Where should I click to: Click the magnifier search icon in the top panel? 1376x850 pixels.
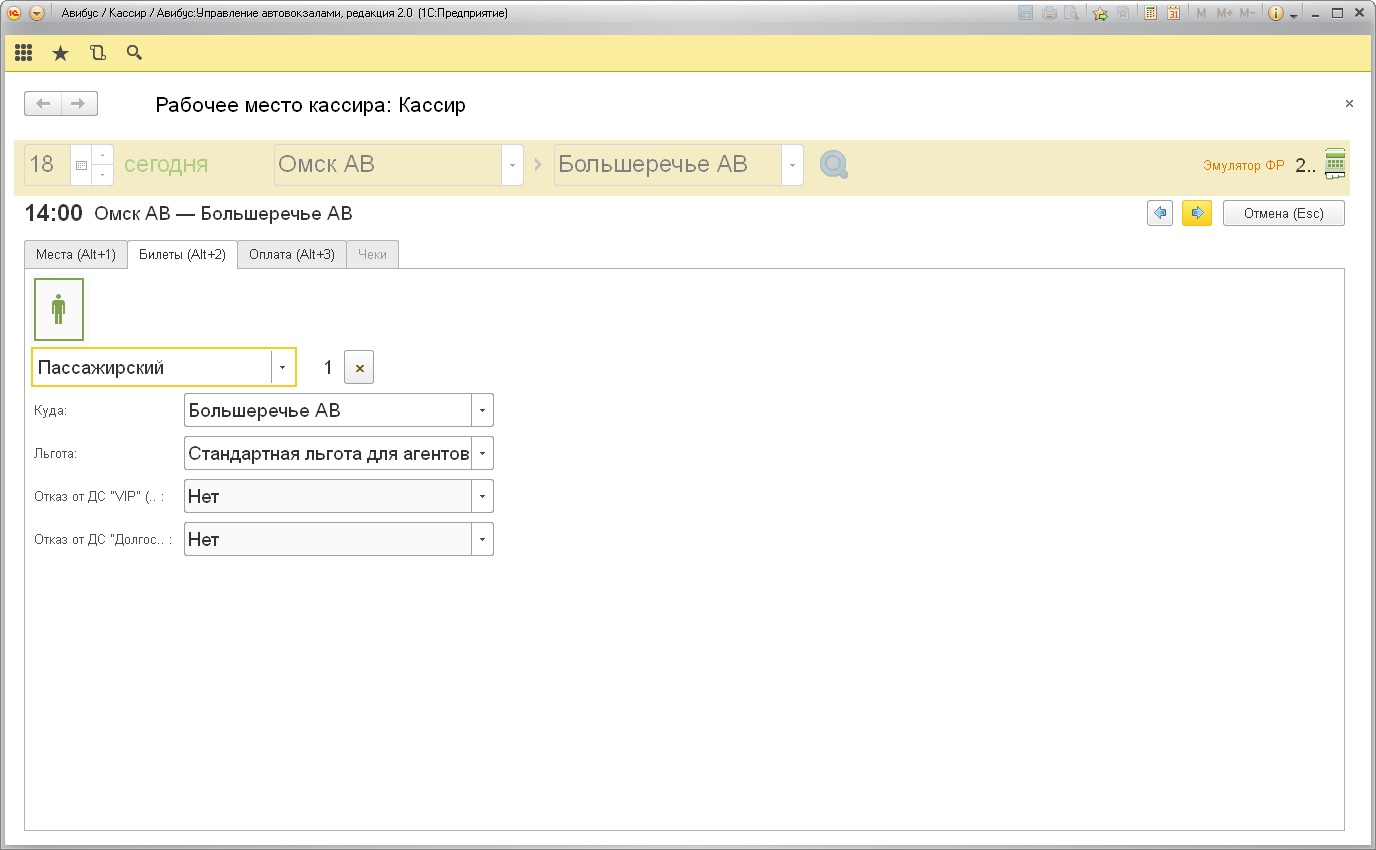pyautogui.click(x=134, y=53)
